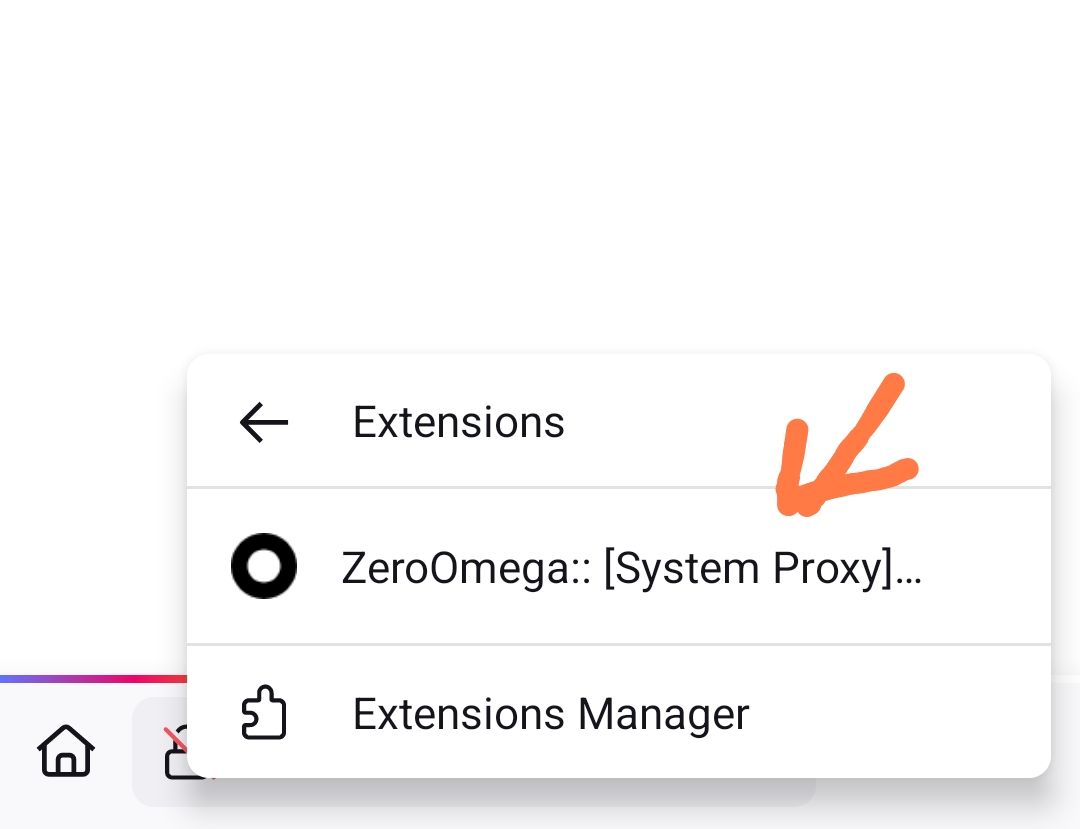Click the back arrow in Extensions menu
Screen dimensions: 1080x829
pos(264,423)
